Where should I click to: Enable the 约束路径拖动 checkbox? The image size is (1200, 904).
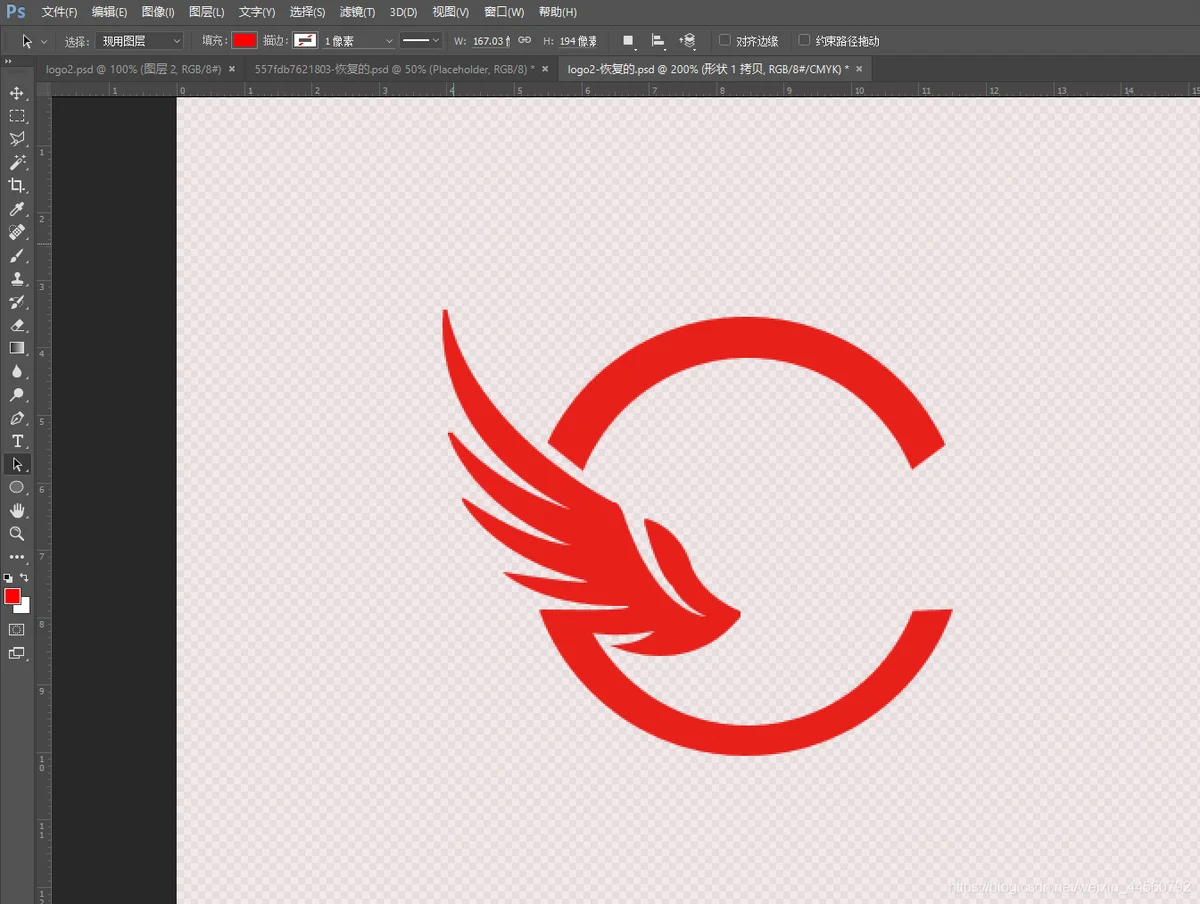[804, 41]
